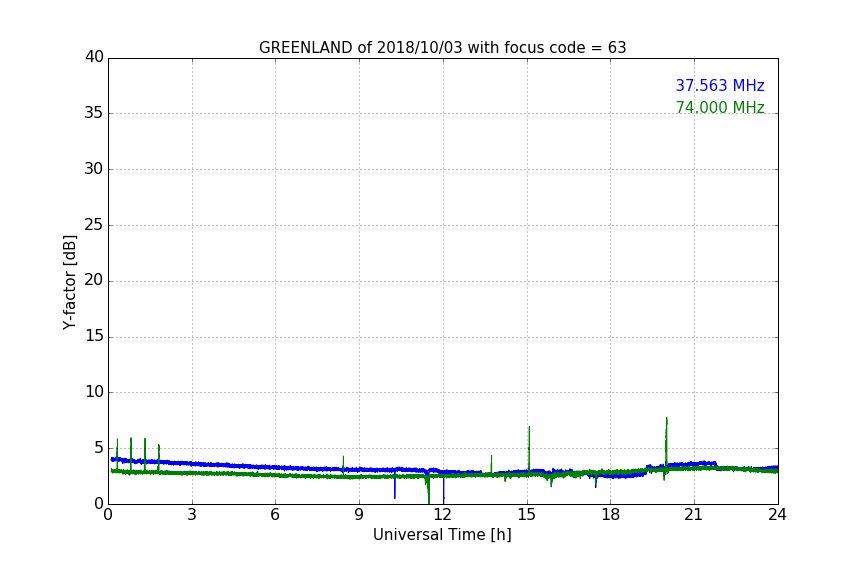864x576 pixels.
Task: Click the Y-factor [dB] axis label
Action: [x=69, y=282]
